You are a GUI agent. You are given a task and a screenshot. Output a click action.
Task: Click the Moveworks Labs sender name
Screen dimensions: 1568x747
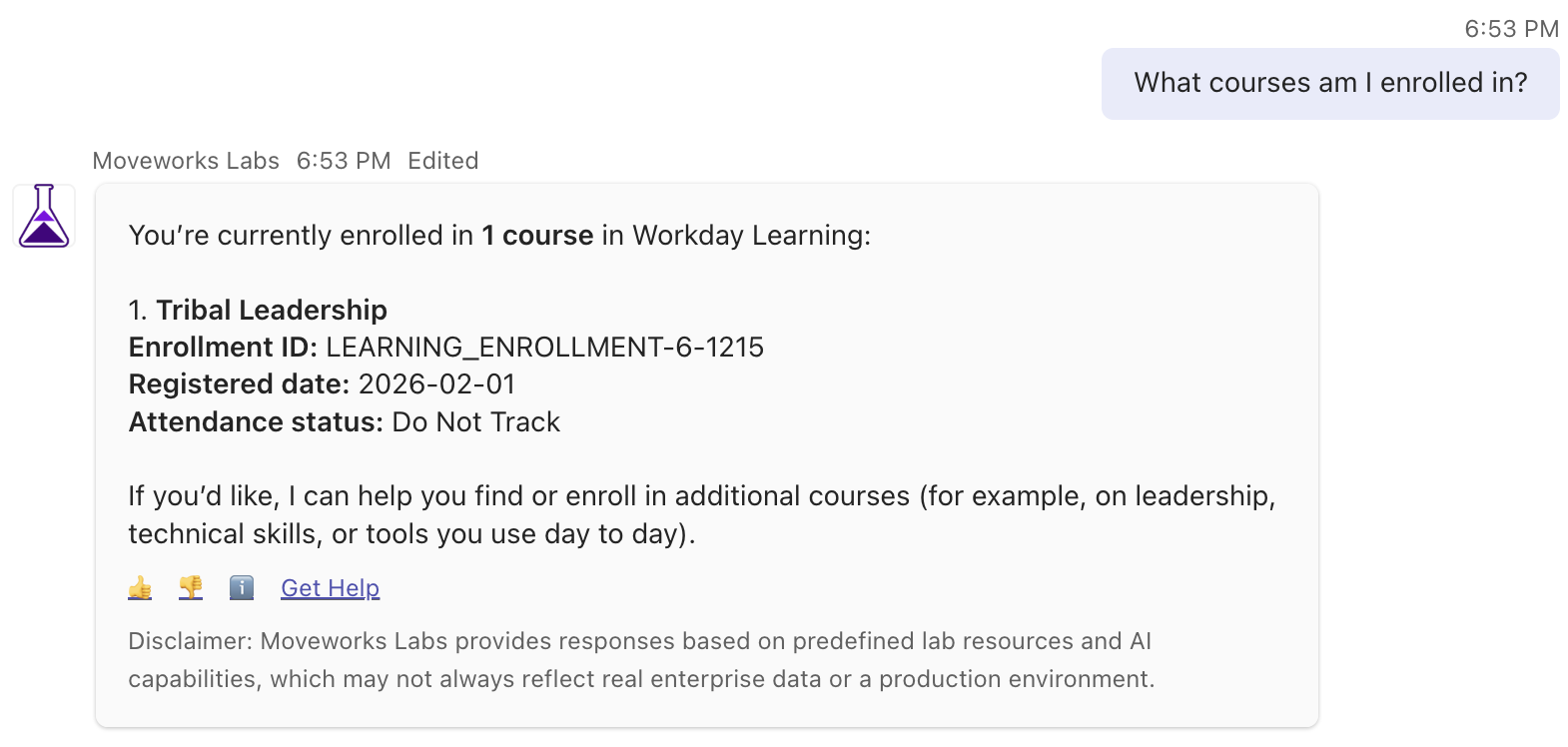(186, 161)
